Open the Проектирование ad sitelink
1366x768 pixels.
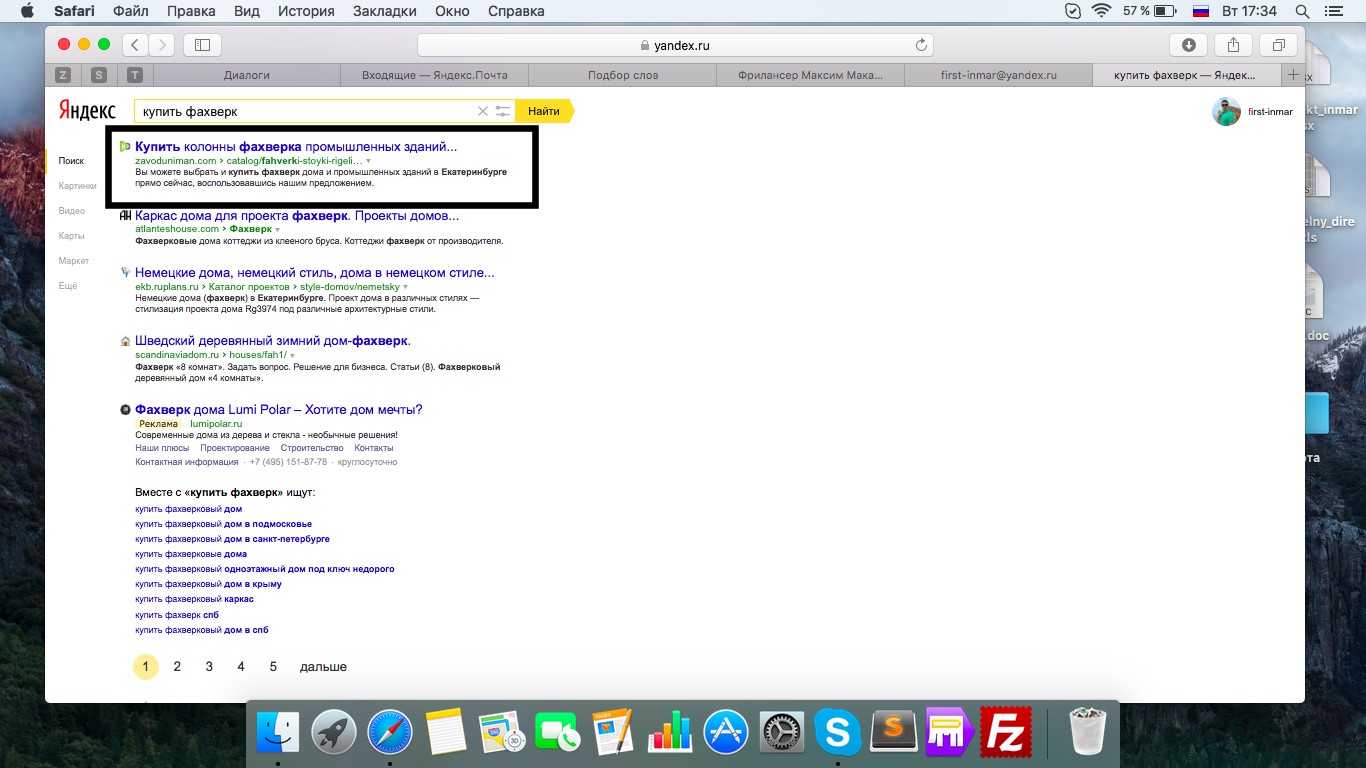point(235,448)
